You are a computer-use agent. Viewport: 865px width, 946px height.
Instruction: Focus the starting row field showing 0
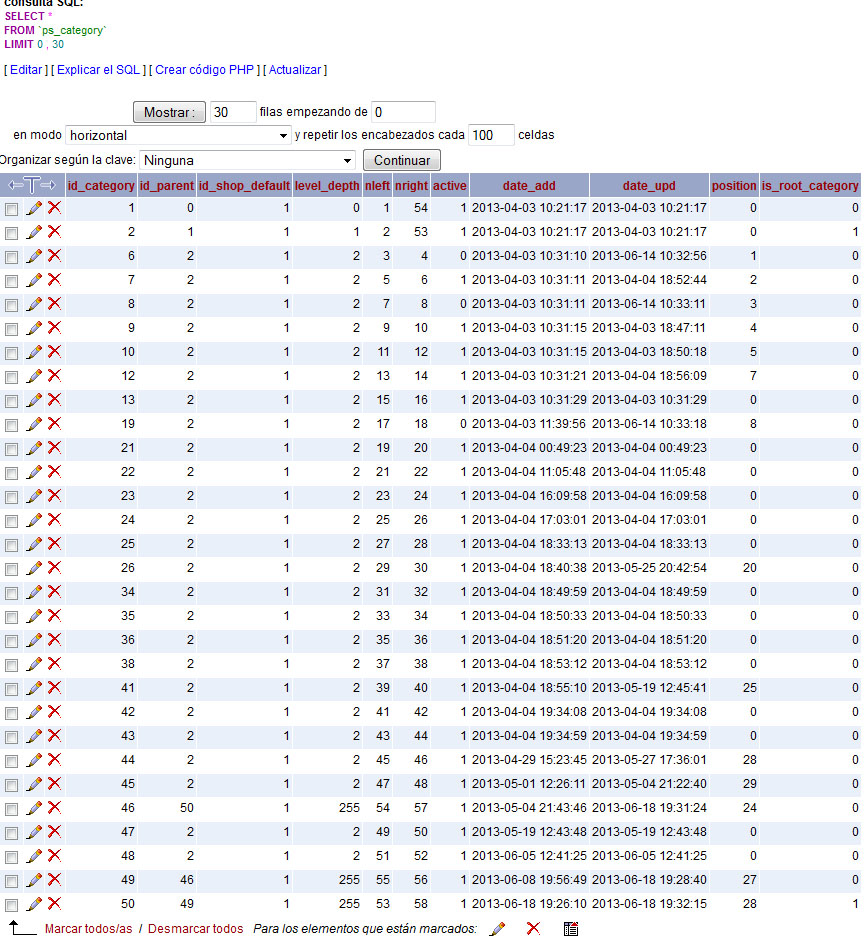tap(403, 112)
